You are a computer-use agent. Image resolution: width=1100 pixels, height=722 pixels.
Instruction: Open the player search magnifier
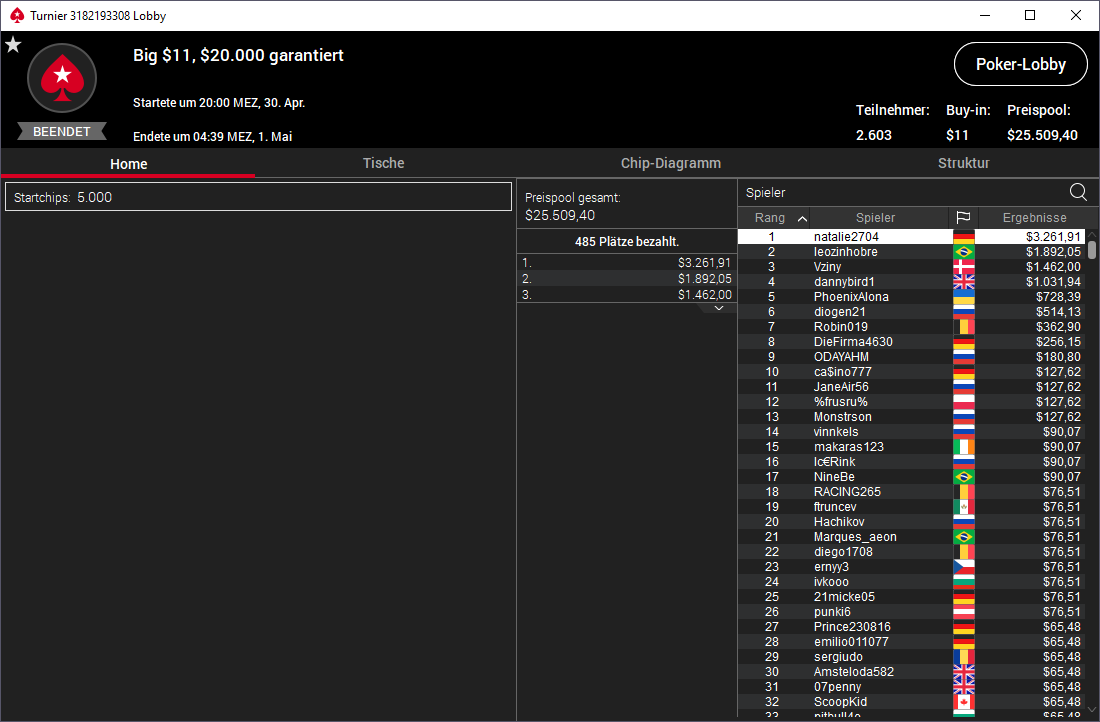1078,192
